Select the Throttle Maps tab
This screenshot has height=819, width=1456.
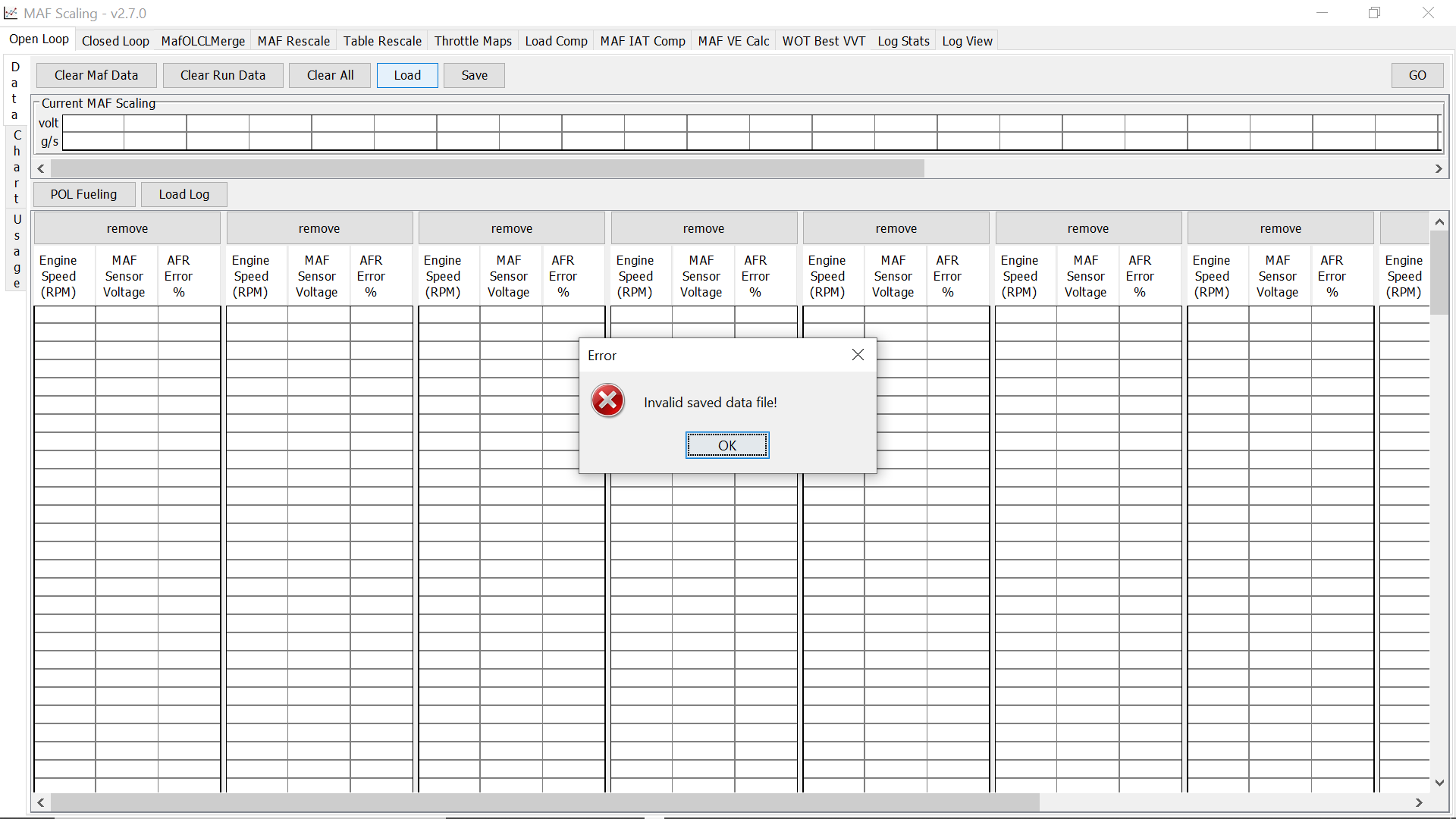tap(472, 41)
